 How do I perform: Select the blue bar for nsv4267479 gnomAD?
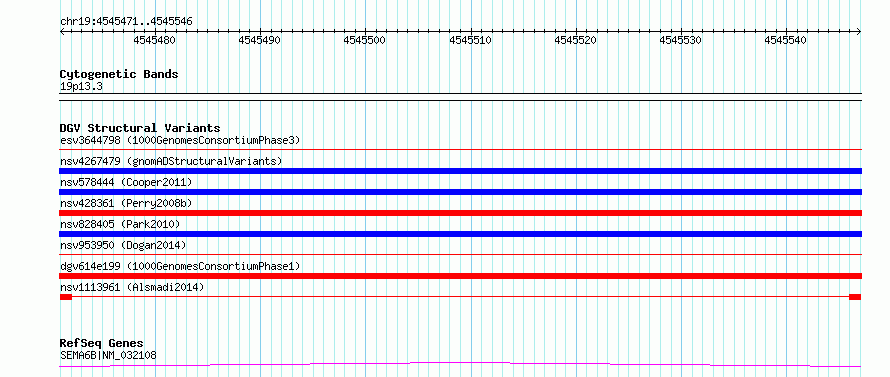tap(461, 171)
